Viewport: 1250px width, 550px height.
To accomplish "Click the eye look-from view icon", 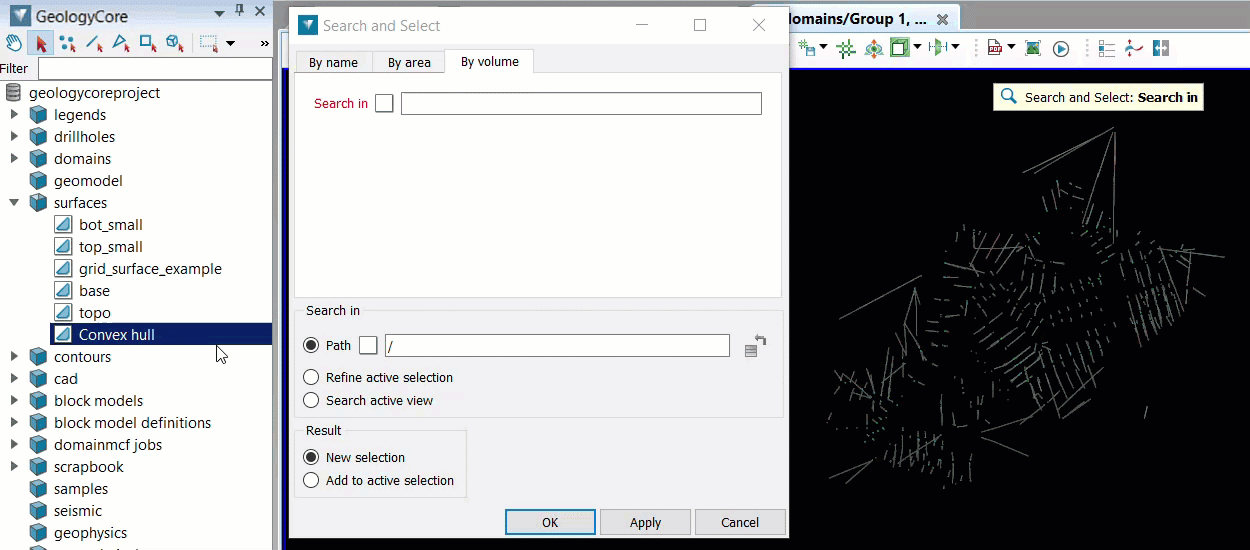I will [x=873, y=47].
